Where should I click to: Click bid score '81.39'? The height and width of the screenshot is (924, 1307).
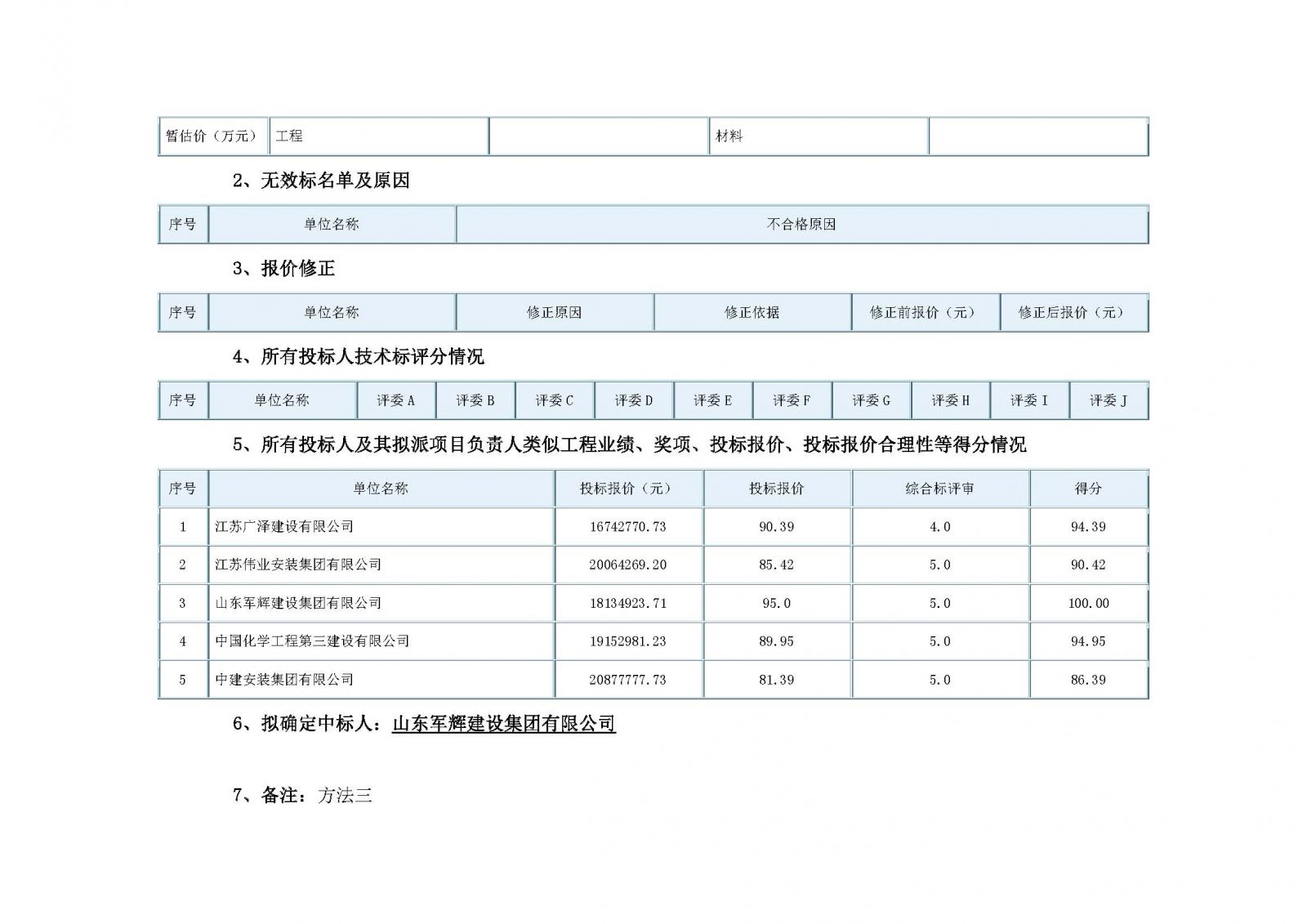pos(777,680)
